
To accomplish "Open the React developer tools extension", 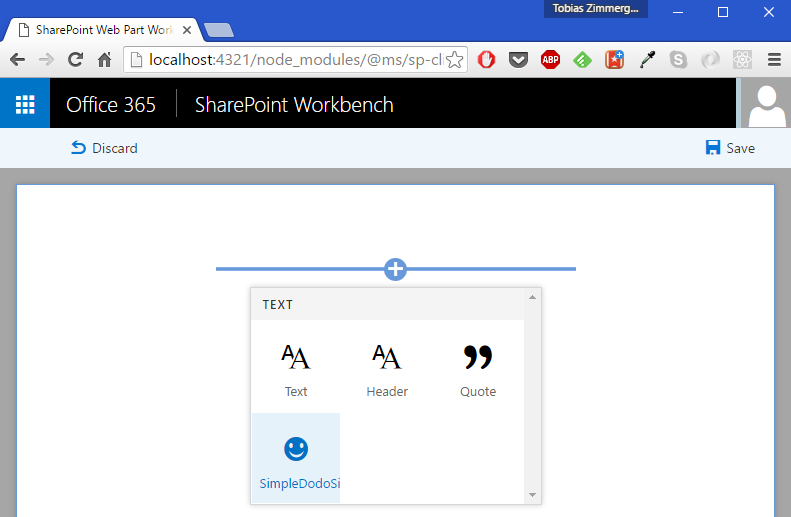I will 743,60.
